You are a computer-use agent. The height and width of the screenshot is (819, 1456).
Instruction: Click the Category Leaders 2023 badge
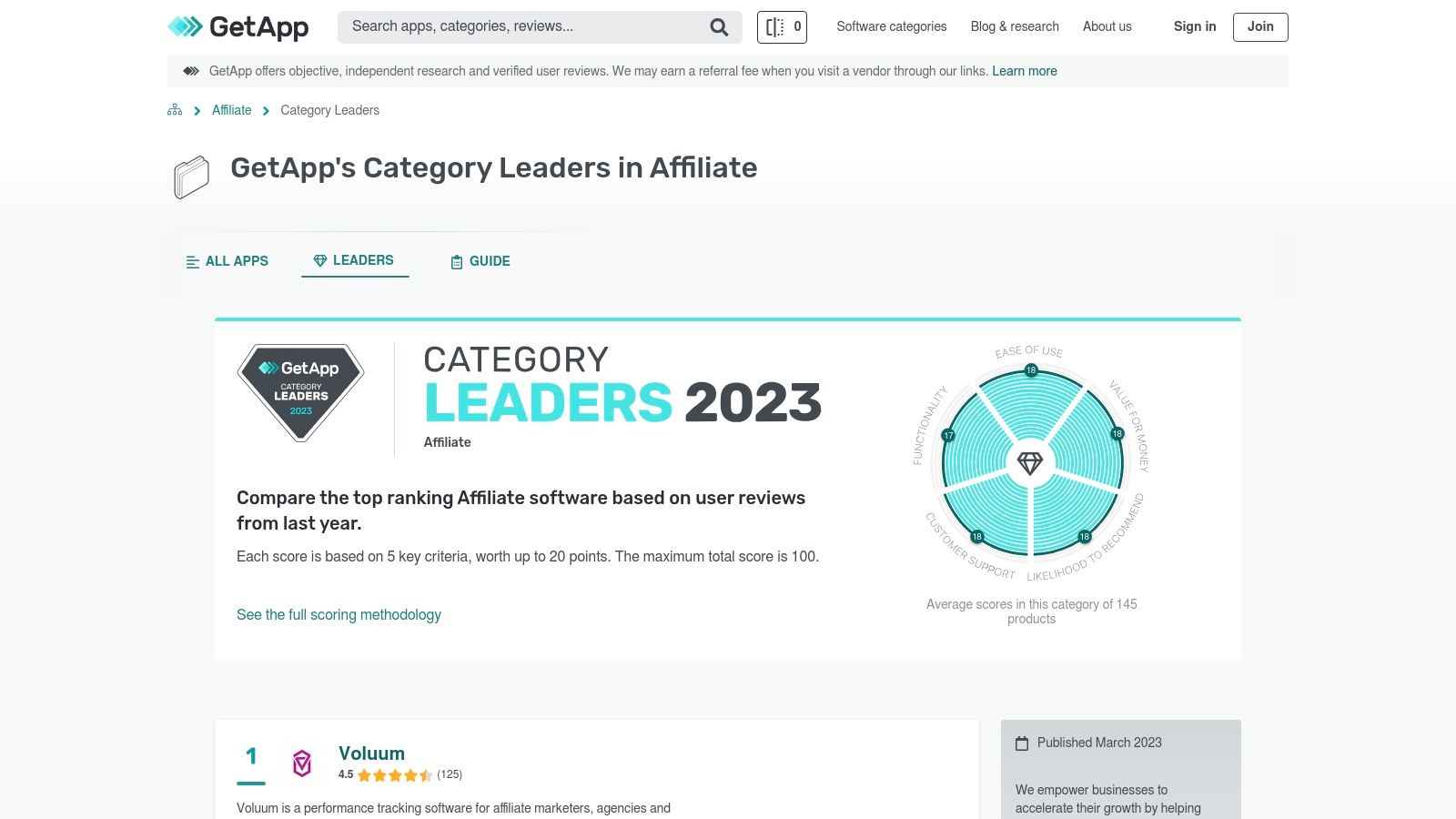pyautogui.click(x=300, y=393)
